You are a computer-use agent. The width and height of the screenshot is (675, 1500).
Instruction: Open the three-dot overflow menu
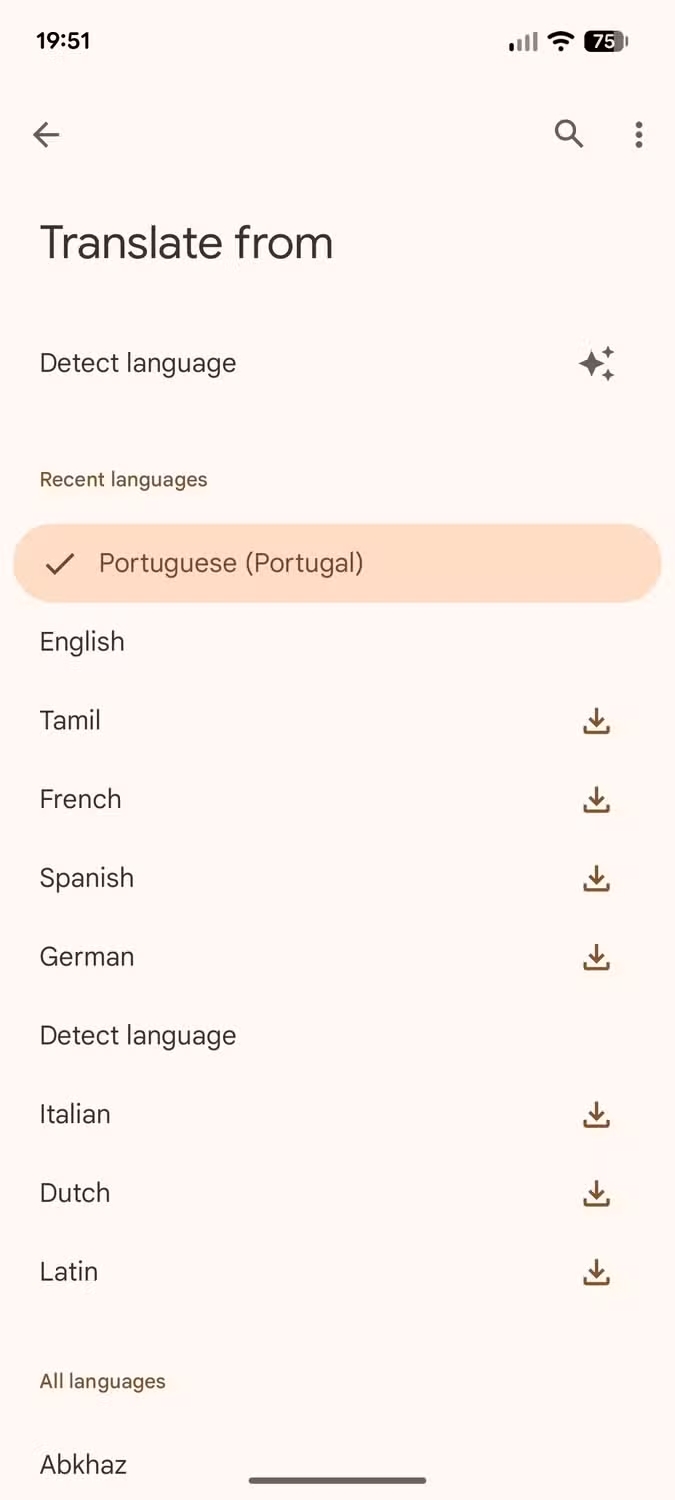pyautogui.click(x=638, y=134)
